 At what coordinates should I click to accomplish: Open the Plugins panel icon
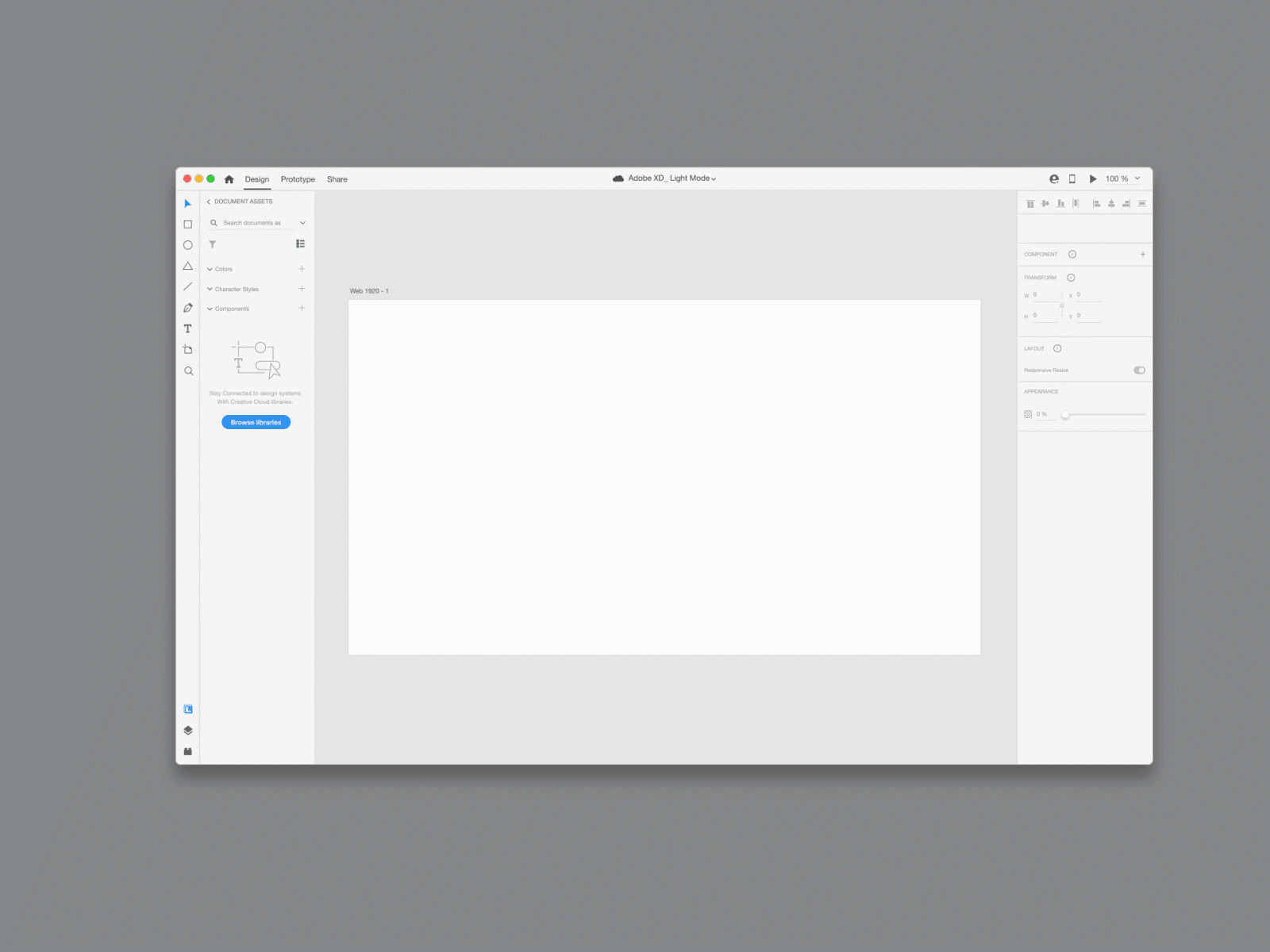(x=188, y=751)
